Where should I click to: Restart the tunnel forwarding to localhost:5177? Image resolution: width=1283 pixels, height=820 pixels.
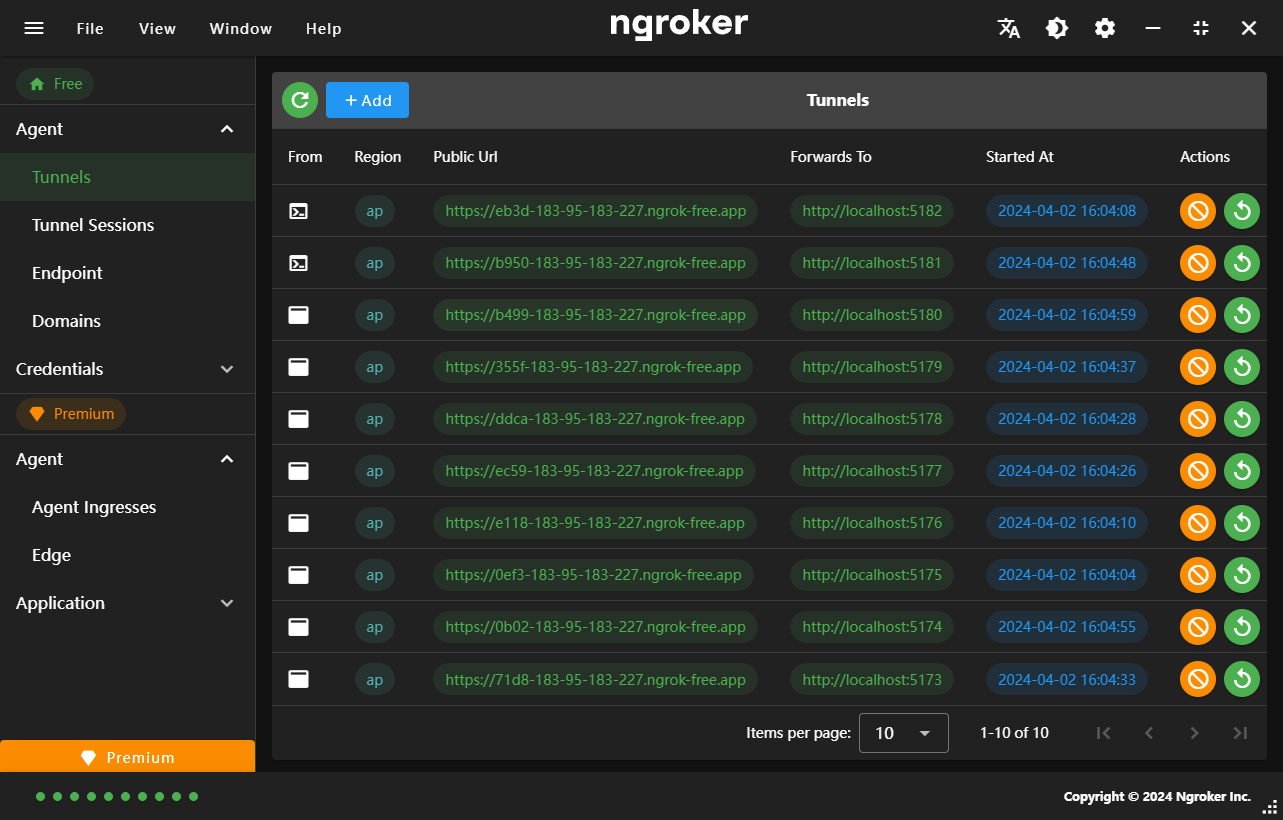tap(1242, 471)
